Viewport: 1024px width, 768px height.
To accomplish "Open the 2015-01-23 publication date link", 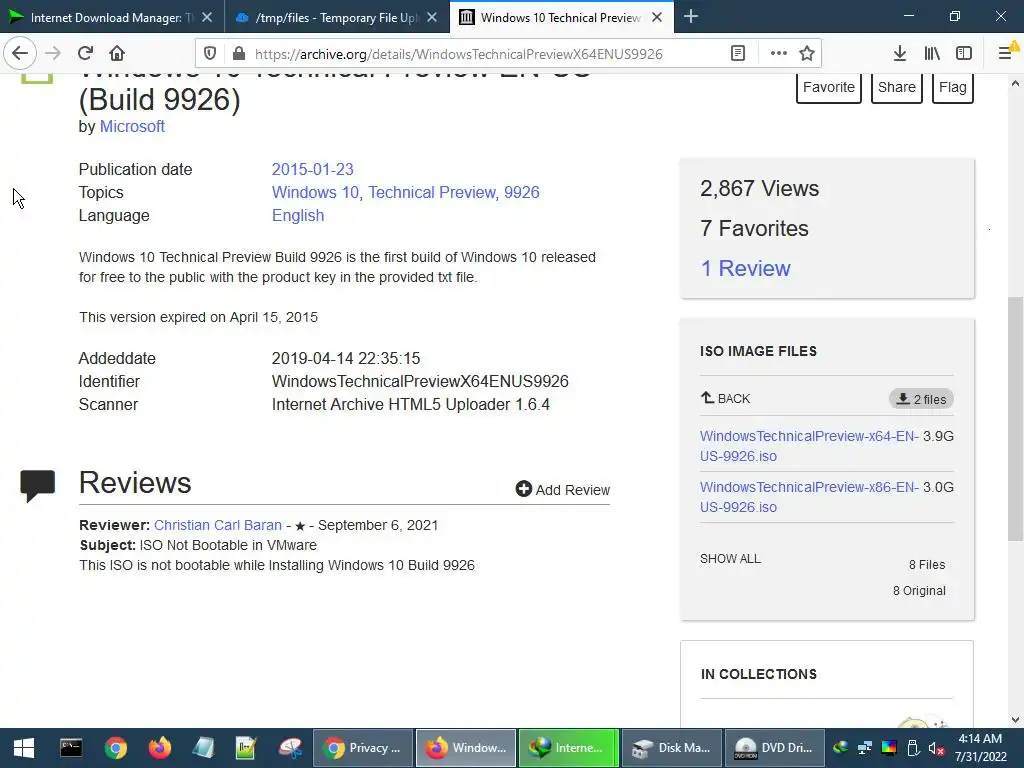I will pyautogui.click(x=312, y=169).
